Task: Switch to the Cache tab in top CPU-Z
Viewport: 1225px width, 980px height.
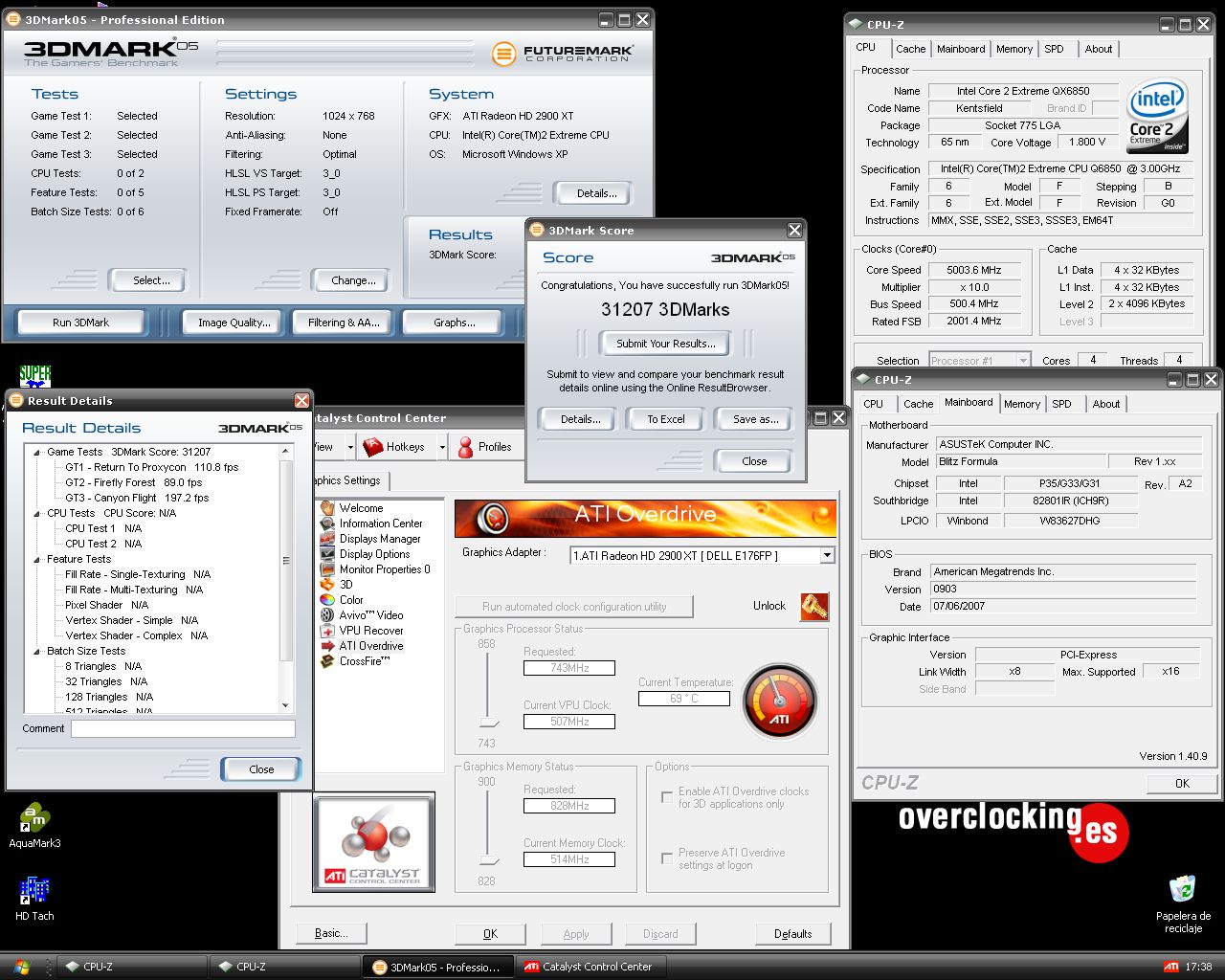Action: [x=910, y=49]
